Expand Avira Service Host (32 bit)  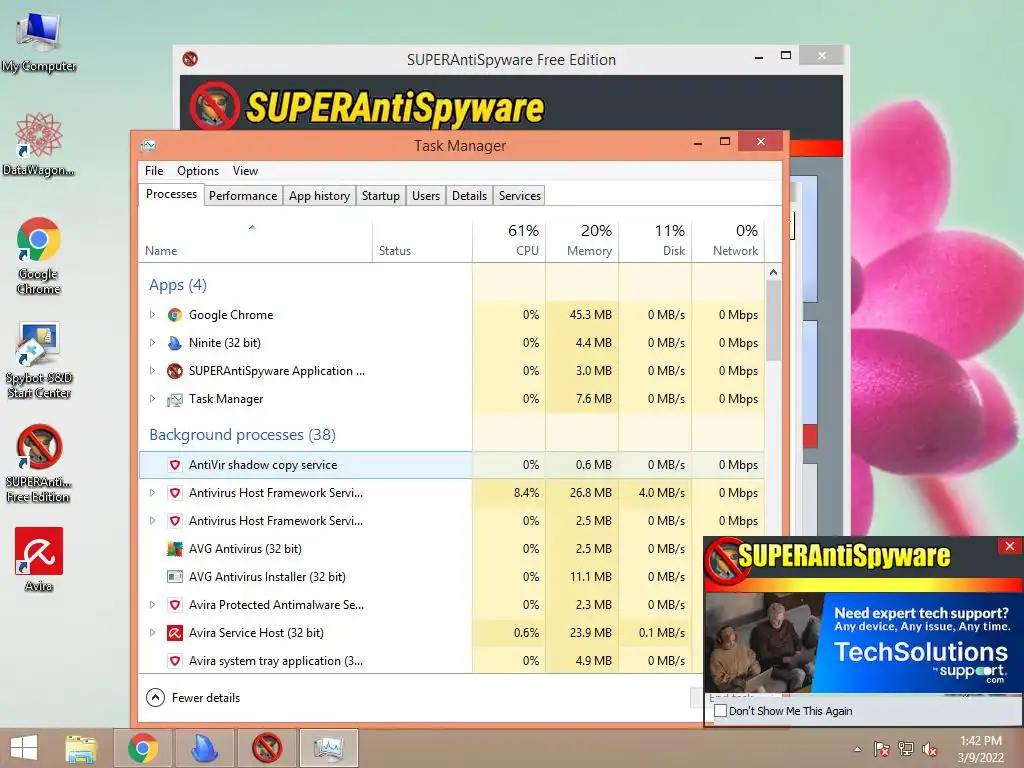(152, 633)
